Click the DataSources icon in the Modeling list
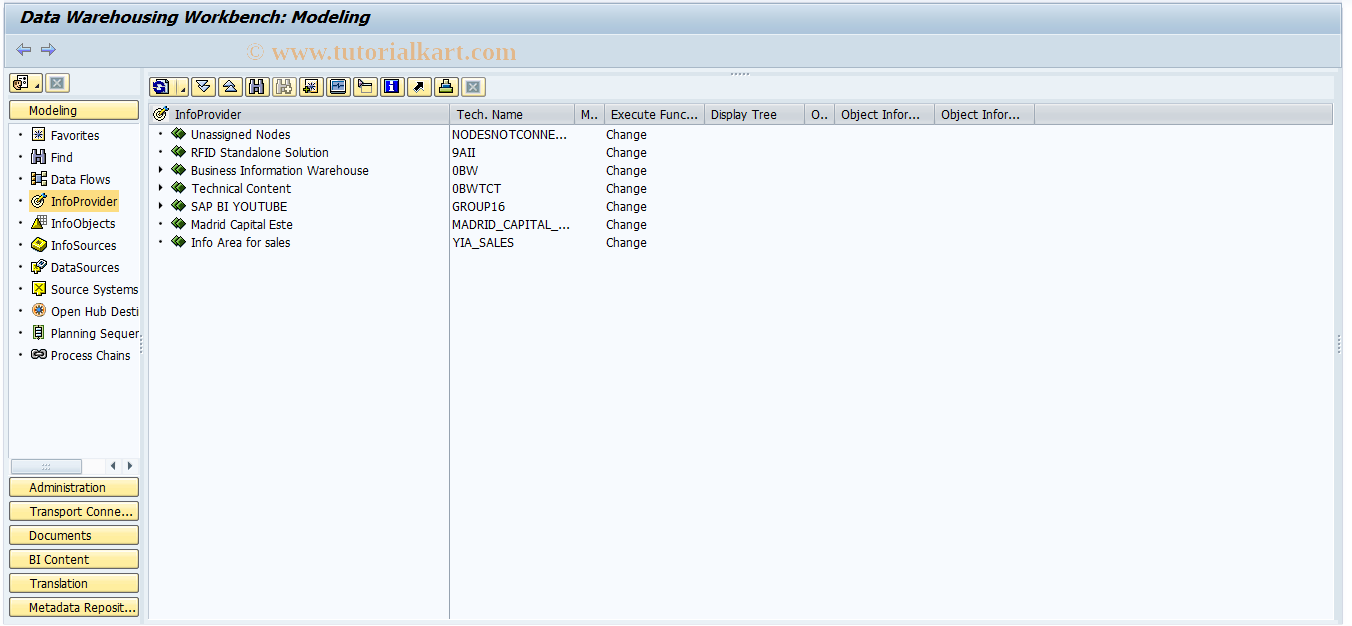This screenshot has height=626, width=1352. [39, 267]
